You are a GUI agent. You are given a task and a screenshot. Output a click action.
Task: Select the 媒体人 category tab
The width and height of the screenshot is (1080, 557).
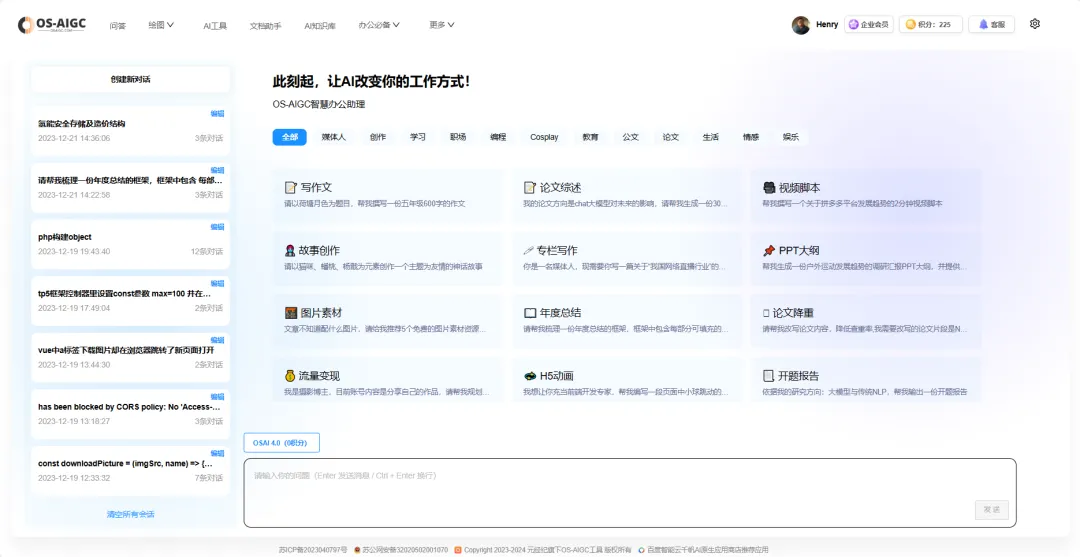coord(333,137)
